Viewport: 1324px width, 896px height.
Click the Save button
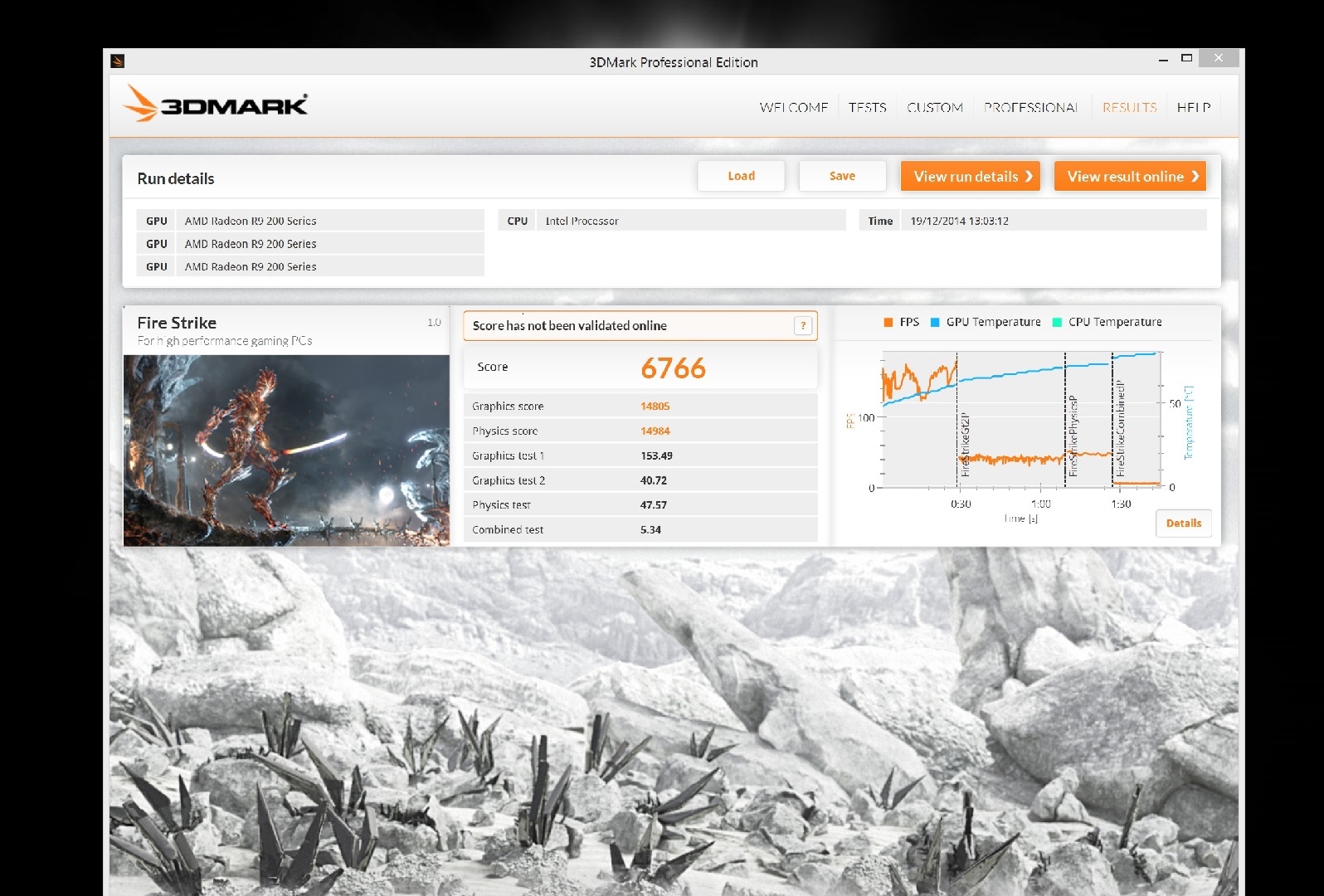[842, 176]
